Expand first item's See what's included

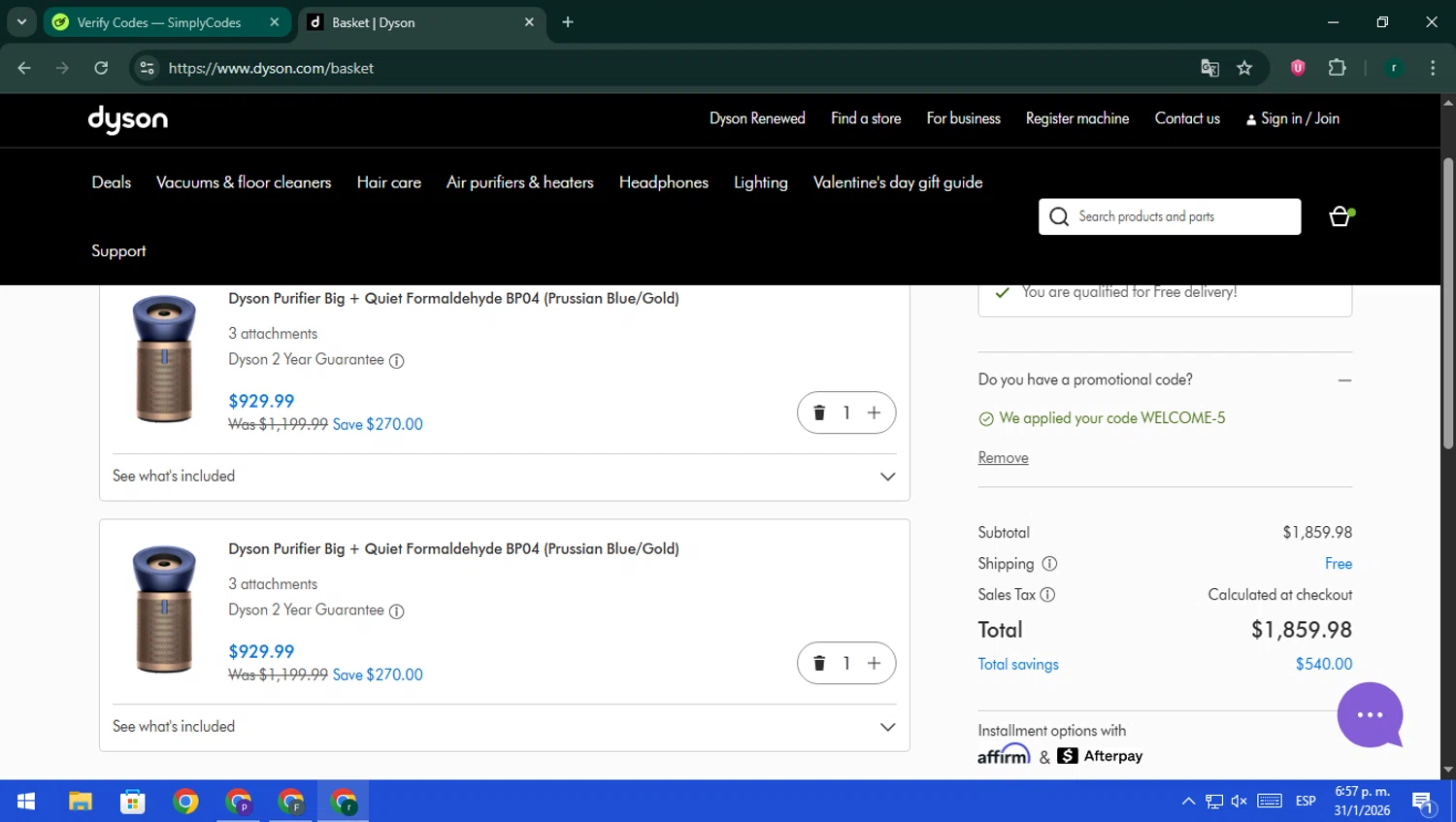pos(504,477)
